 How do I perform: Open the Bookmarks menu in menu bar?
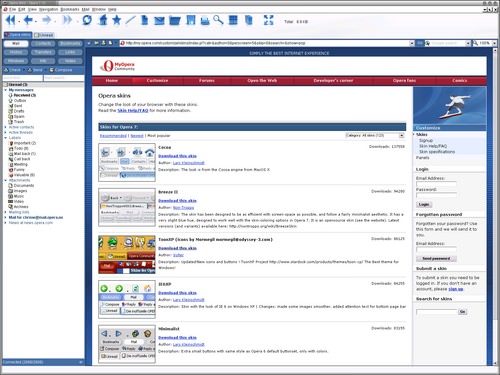pyautogui.click(x=70, y=9)
